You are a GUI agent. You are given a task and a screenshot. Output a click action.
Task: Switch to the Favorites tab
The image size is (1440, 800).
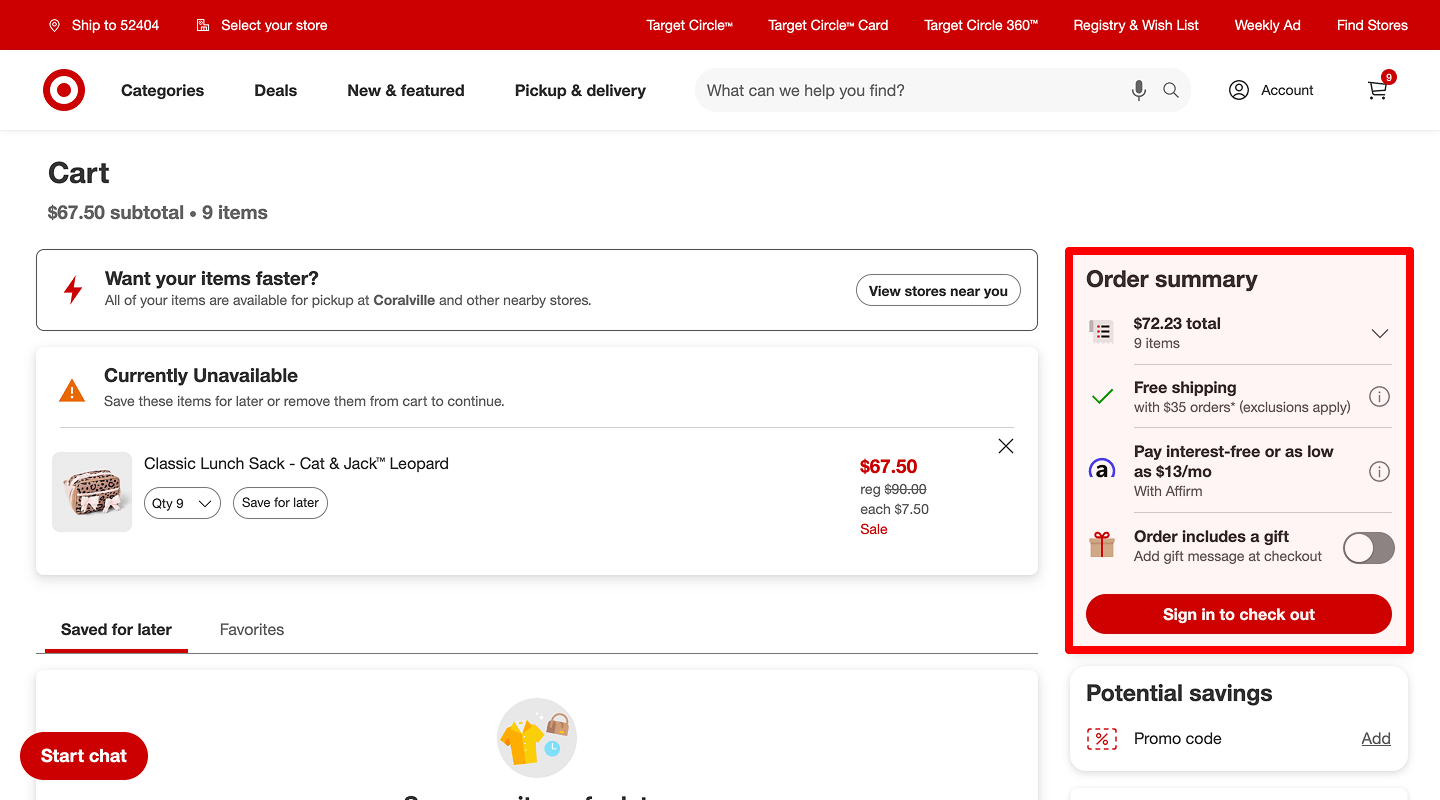tap(252, 629)
